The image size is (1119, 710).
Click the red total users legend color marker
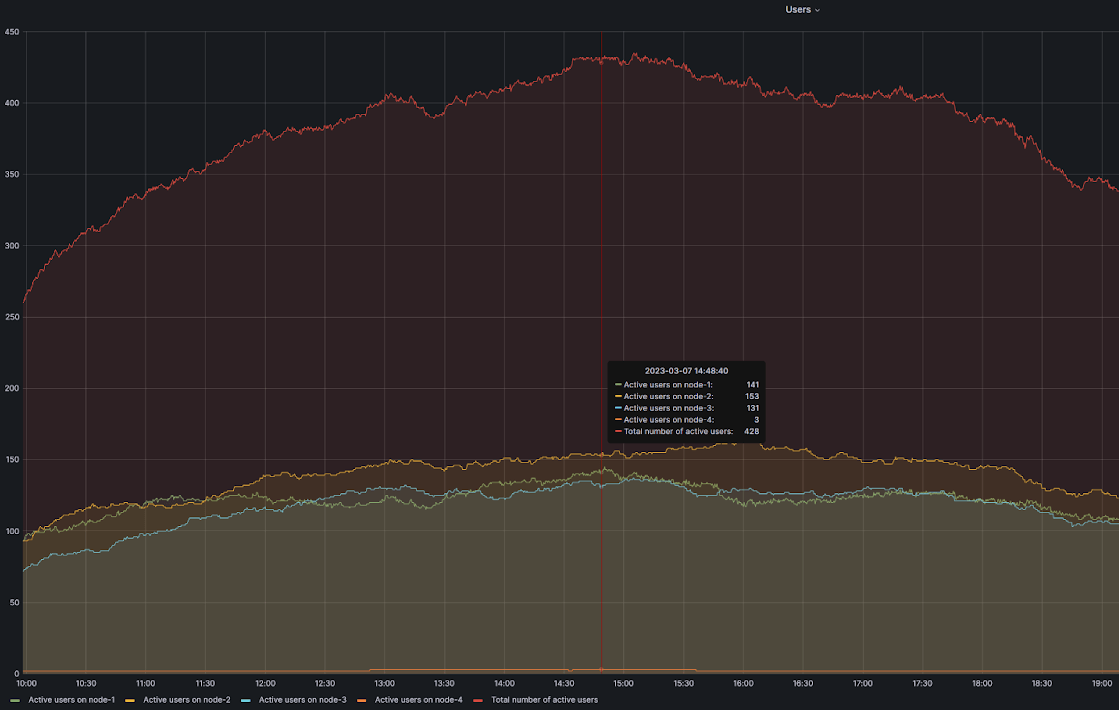pos(480,700)
